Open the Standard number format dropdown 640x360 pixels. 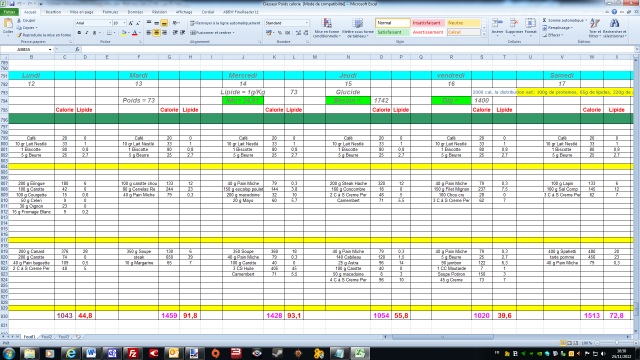click(307, 23)
